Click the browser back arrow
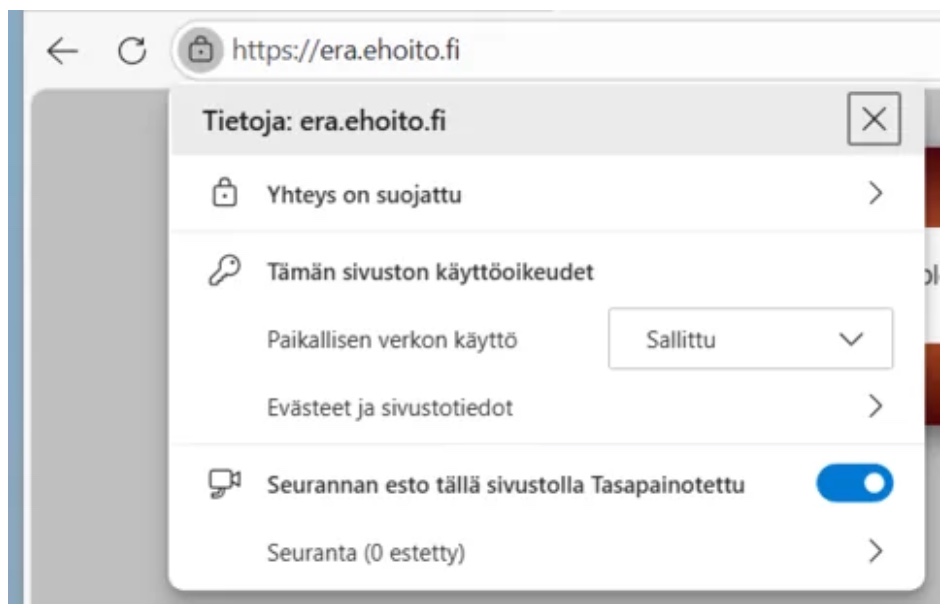 pyautogui.click(x=63, y=50)
